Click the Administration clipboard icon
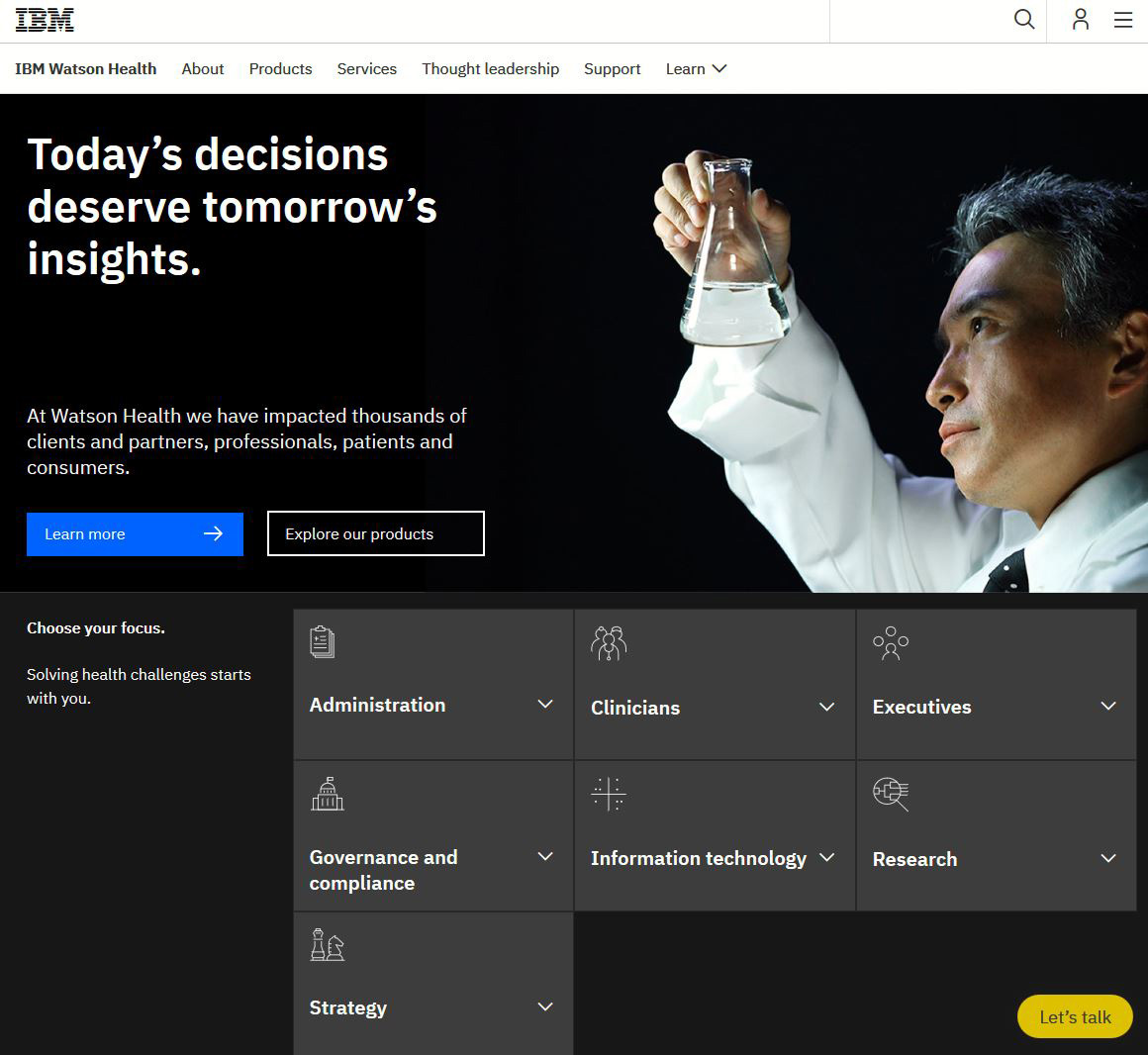 pyautogui.click(x=323, y=642)
